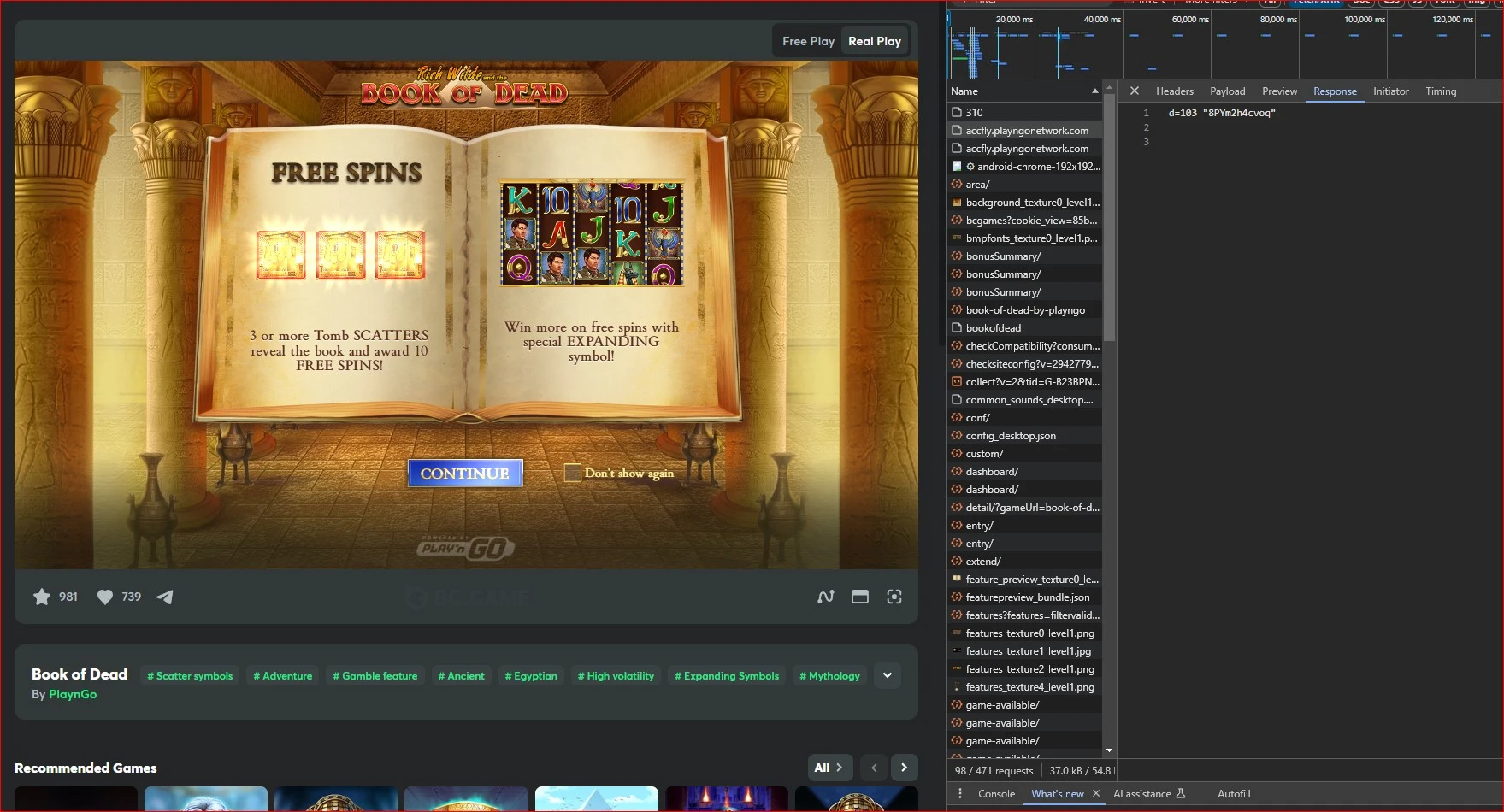Select book-of-dead-by-playngo request
This screenshot has width=1504, height=812.
pos(1024,309)
